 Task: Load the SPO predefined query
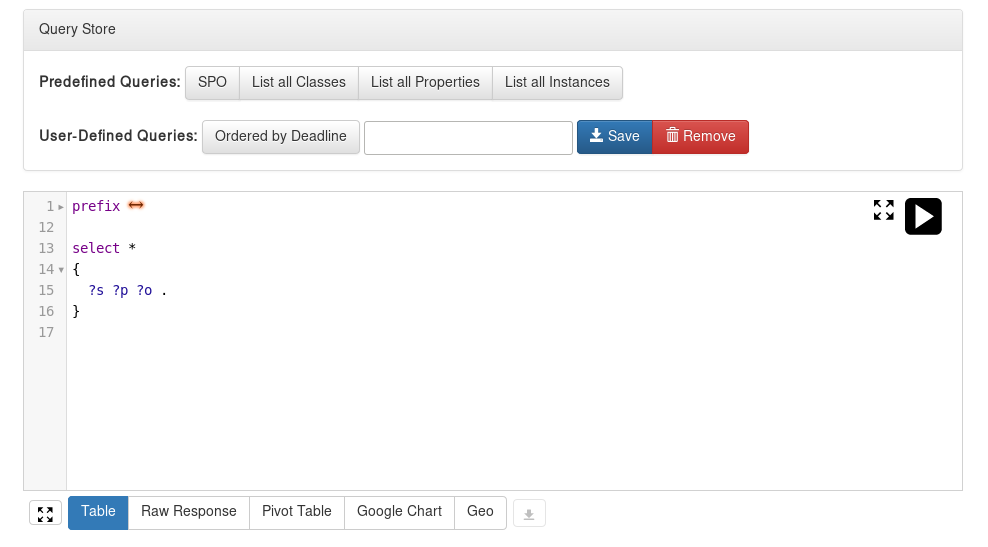(x=212, y=83)
